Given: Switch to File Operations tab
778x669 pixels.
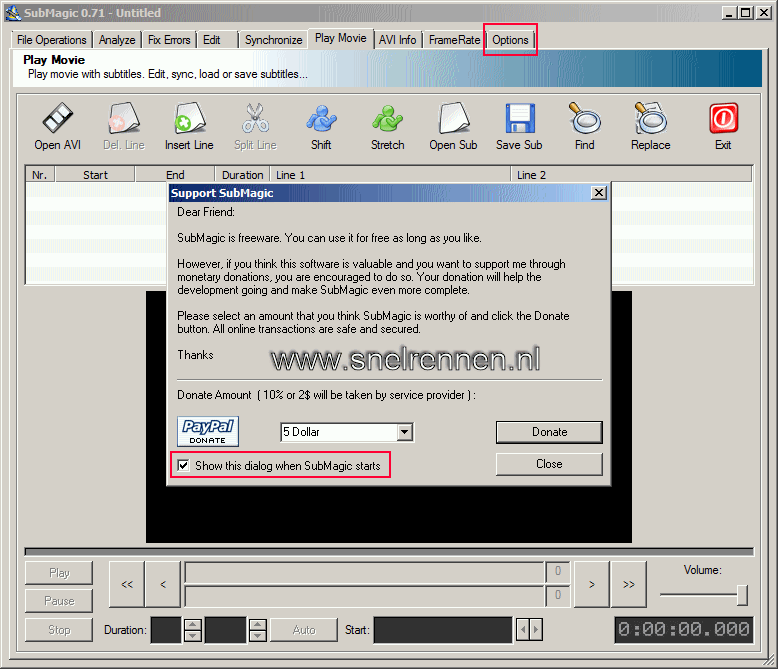Looking at the screenshot, I should point(52,40).
